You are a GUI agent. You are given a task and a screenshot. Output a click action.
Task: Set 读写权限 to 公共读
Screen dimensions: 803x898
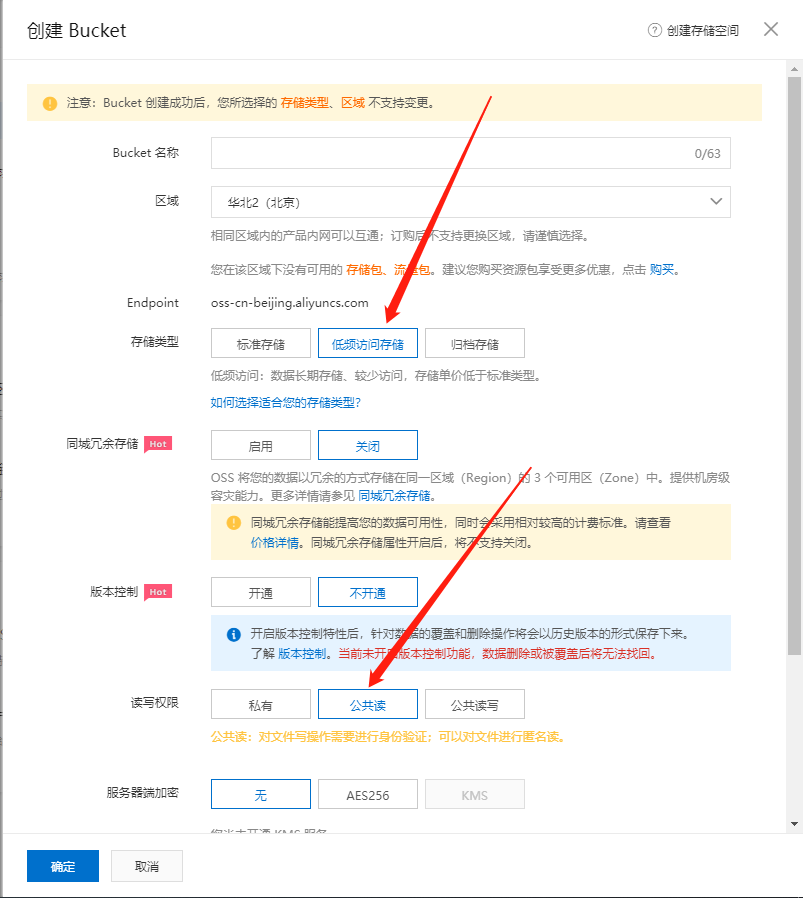pyautogui.click(x=368, y=704)
